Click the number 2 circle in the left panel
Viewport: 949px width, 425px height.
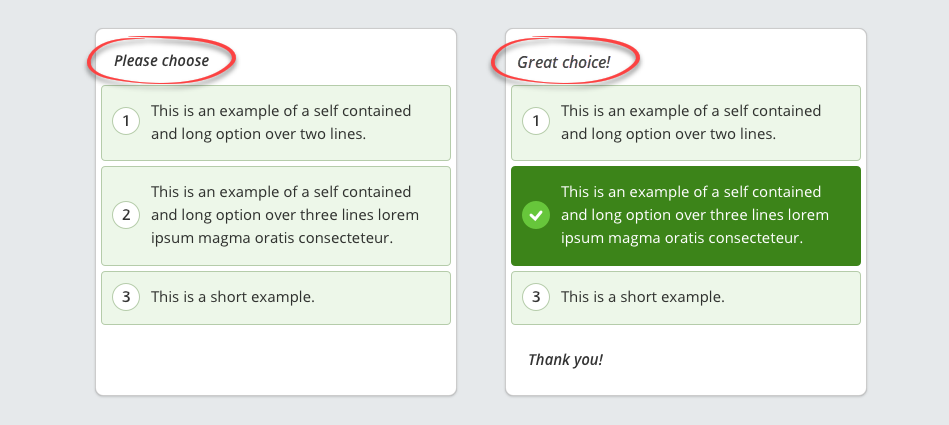pyautogui.click(x=126, y=215)
